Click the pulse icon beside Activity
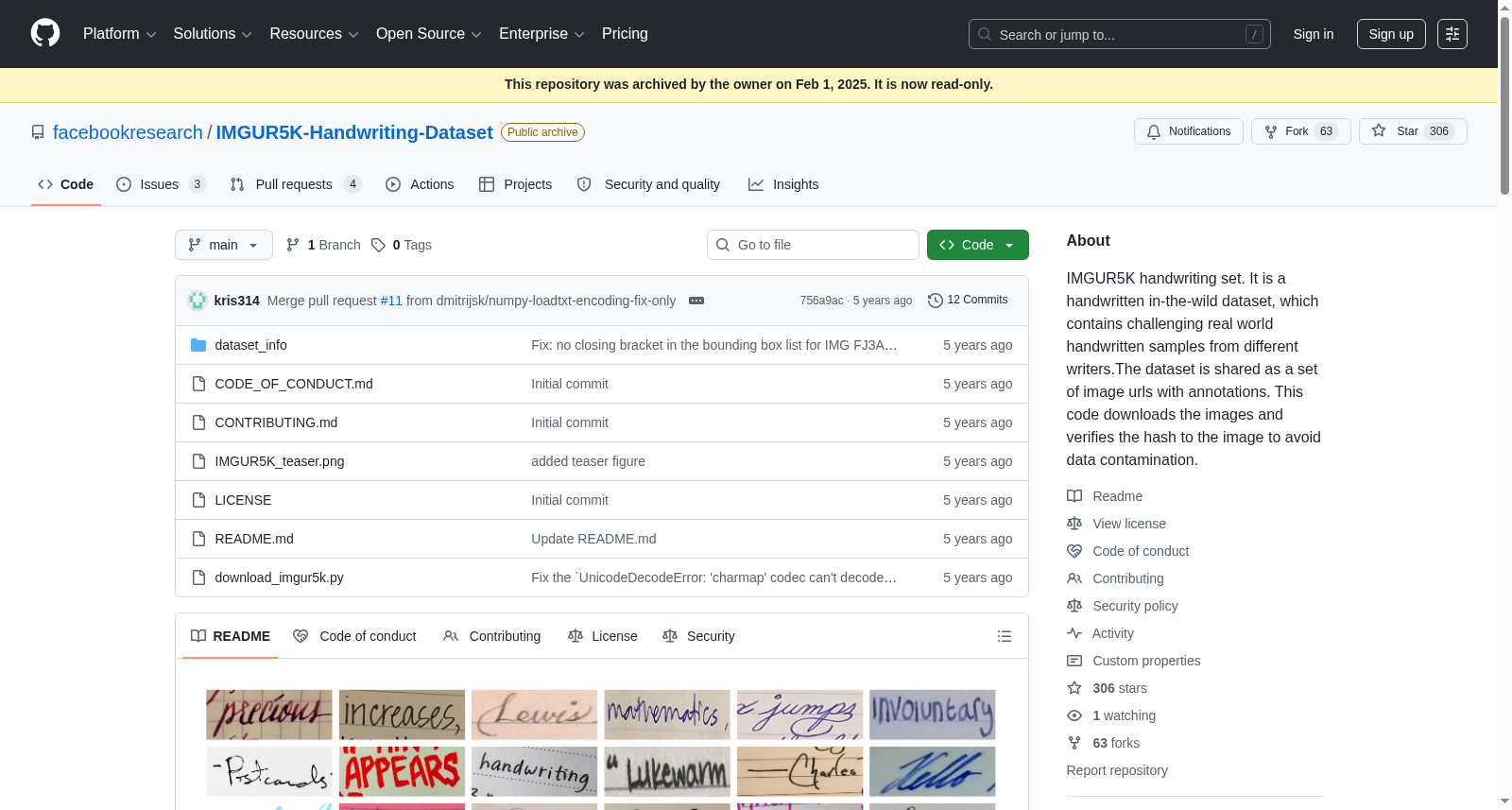 (x=1074, y=633)
